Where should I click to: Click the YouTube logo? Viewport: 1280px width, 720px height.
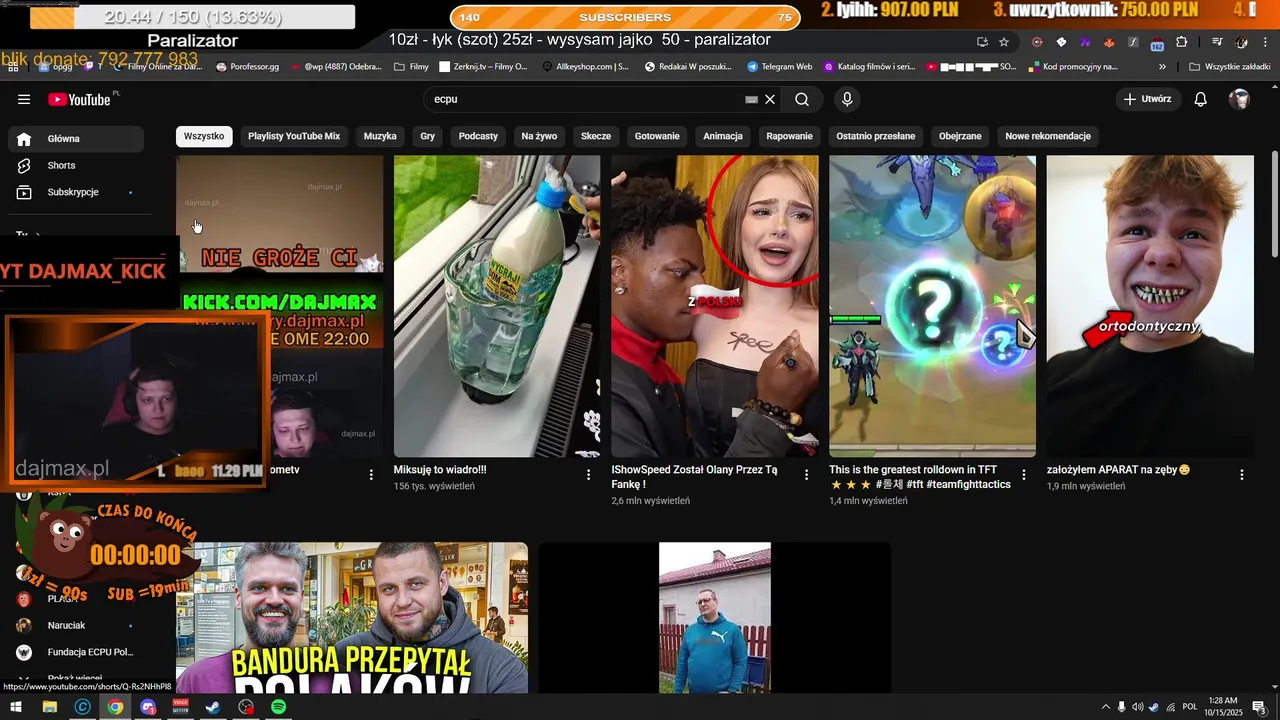[81, 99]
